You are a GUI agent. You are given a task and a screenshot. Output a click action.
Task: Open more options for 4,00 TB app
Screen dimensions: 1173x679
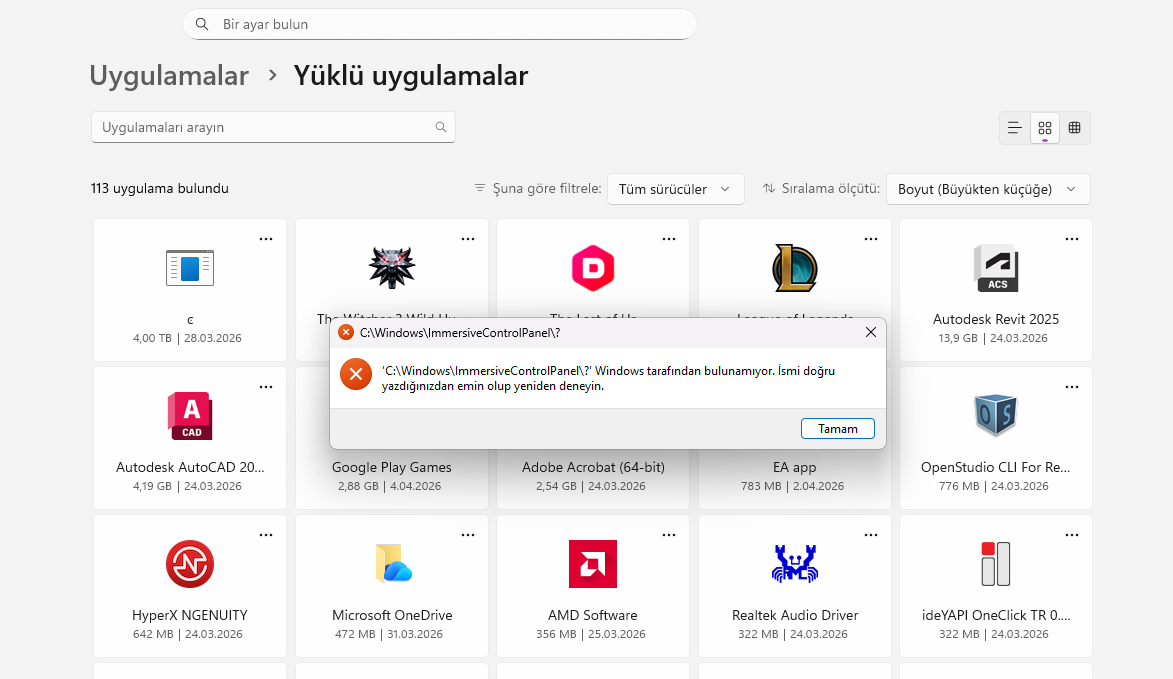point(266,239)
